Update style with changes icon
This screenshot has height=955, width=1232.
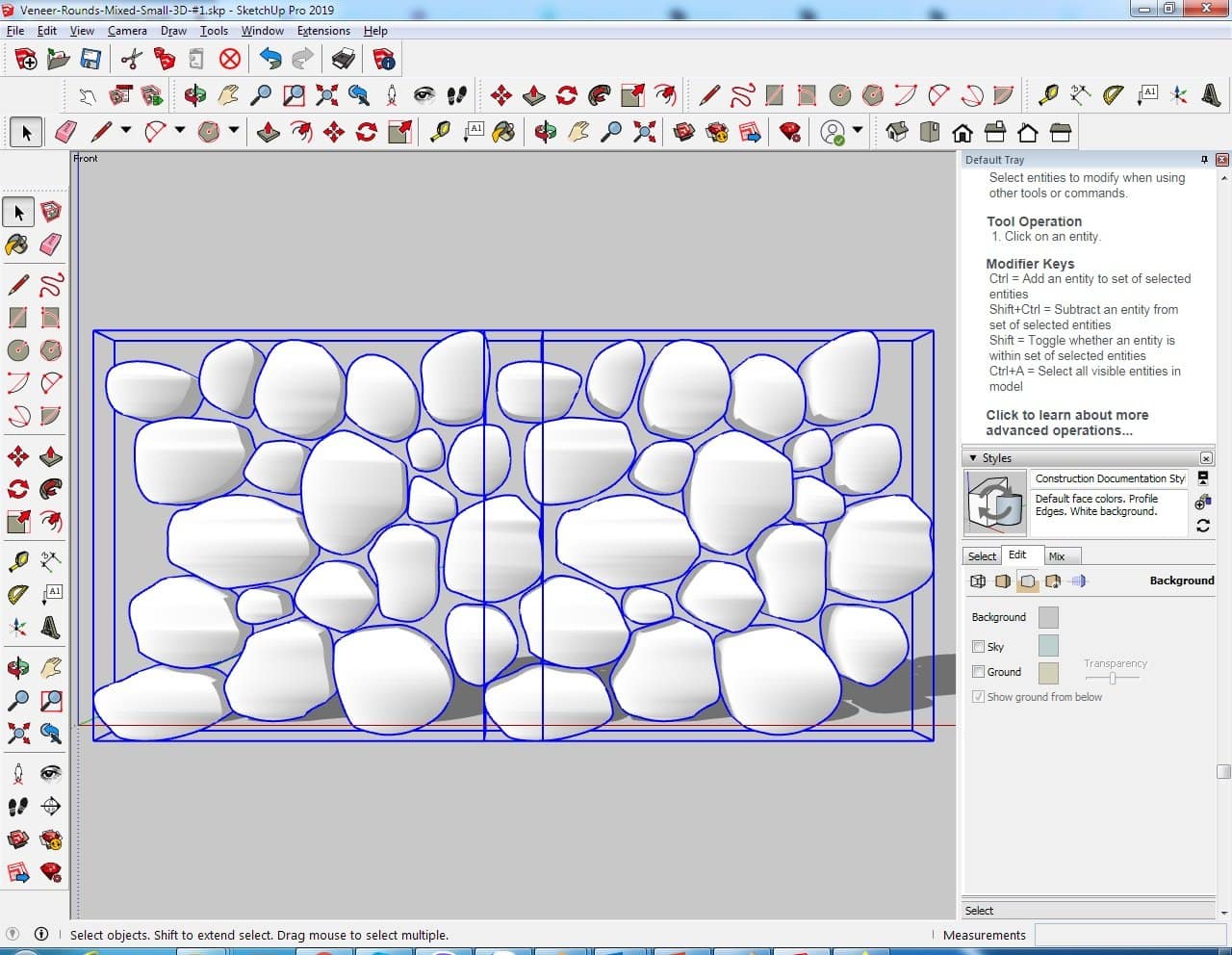(x=1202, y=526)
